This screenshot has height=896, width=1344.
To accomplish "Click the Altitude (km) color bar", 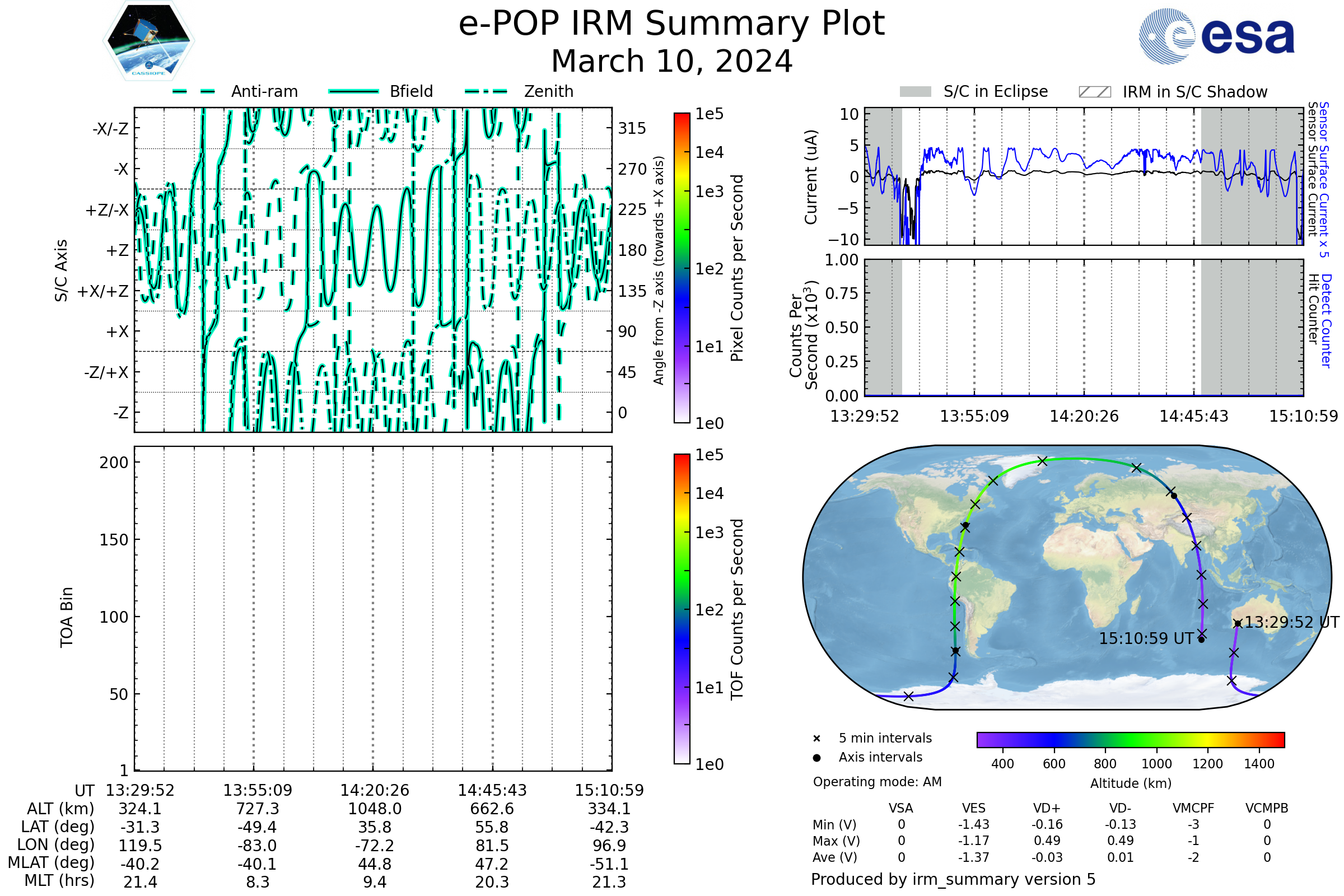I will click(1130, 739).
